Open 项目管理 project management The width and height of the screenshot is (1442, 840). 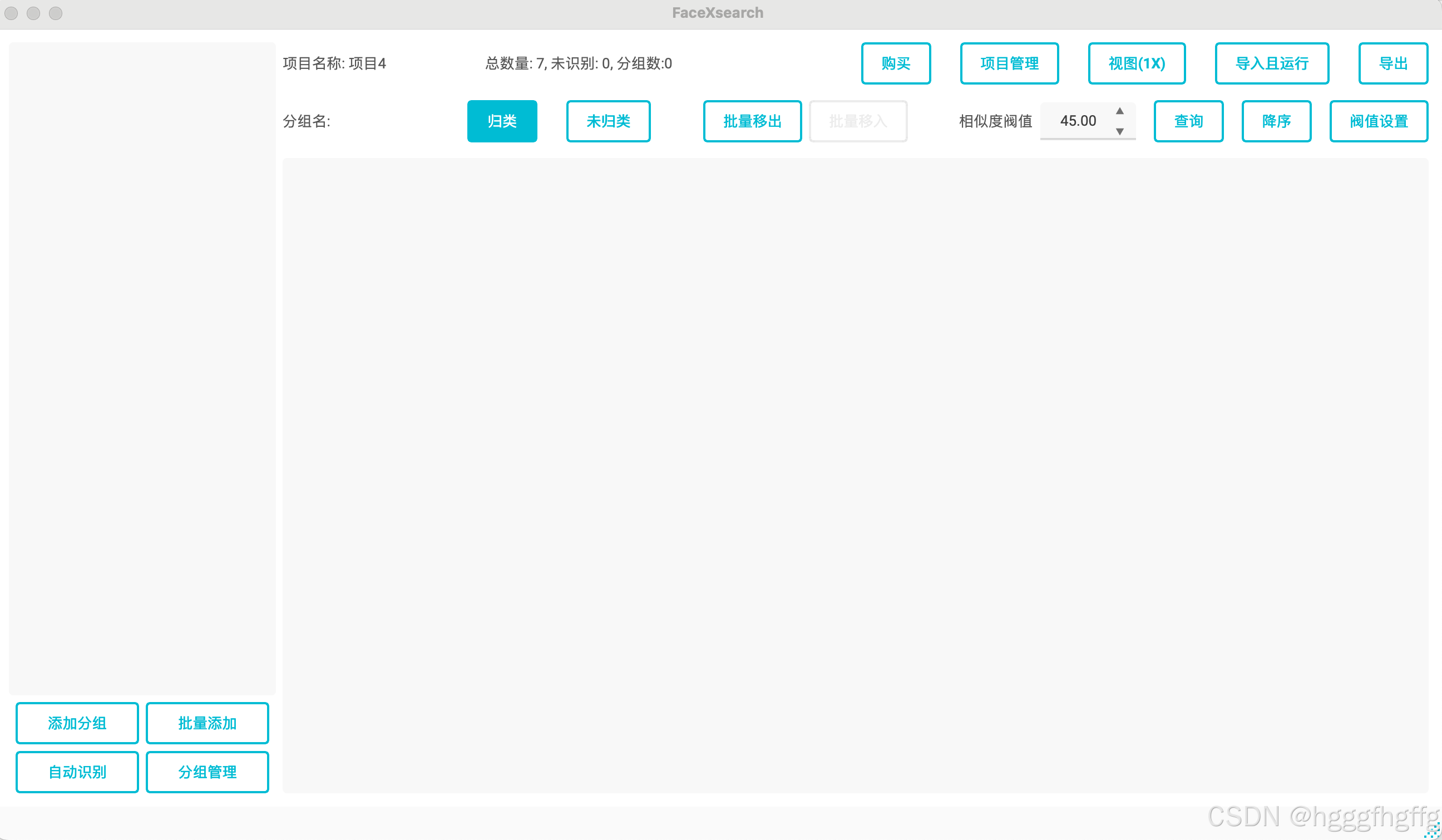pos(1009,63)
